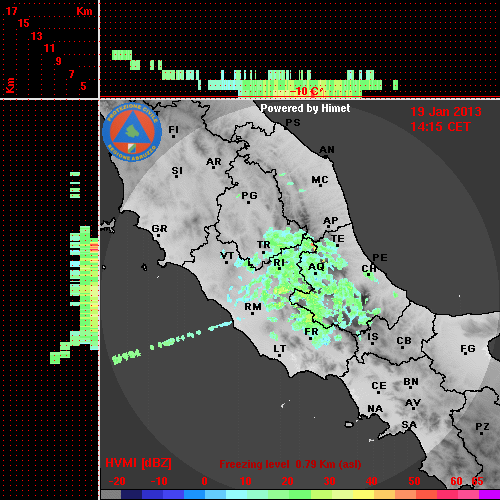
Task: Click the 'HVMI [dBZ]' legend title
Action: (138, 463)
